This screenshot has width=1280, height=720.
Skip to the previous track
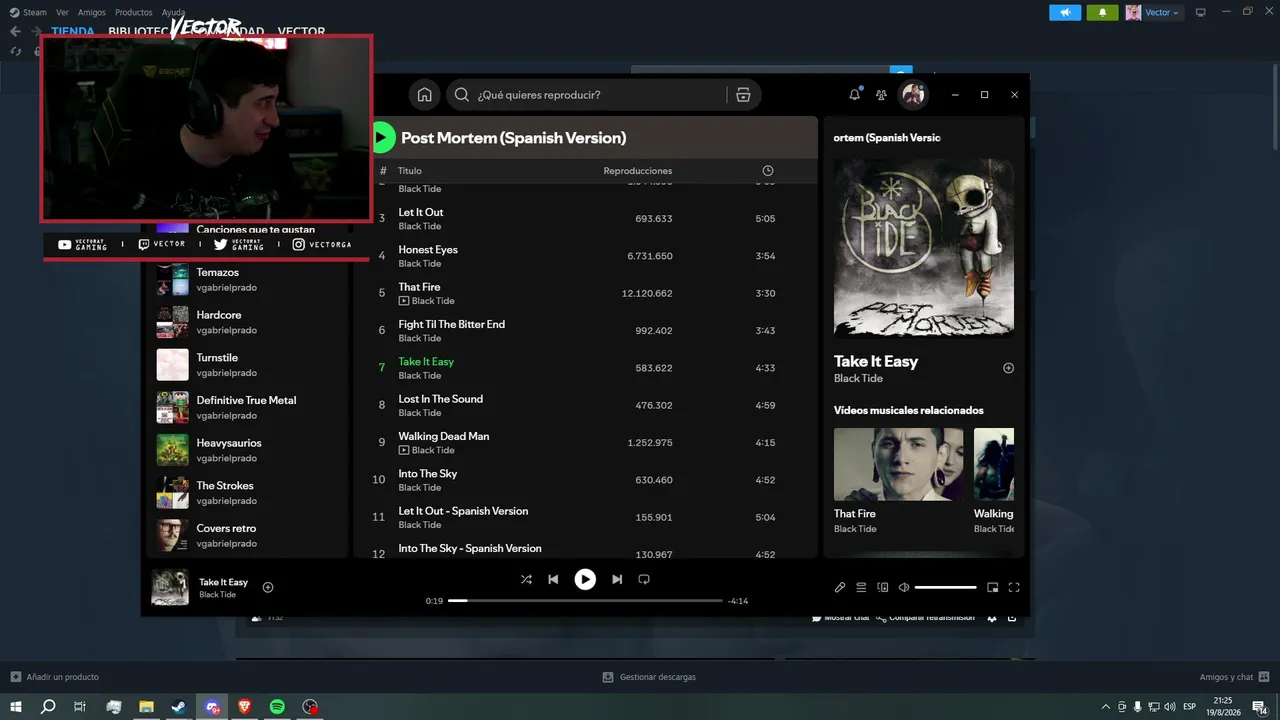pos(553,579)
